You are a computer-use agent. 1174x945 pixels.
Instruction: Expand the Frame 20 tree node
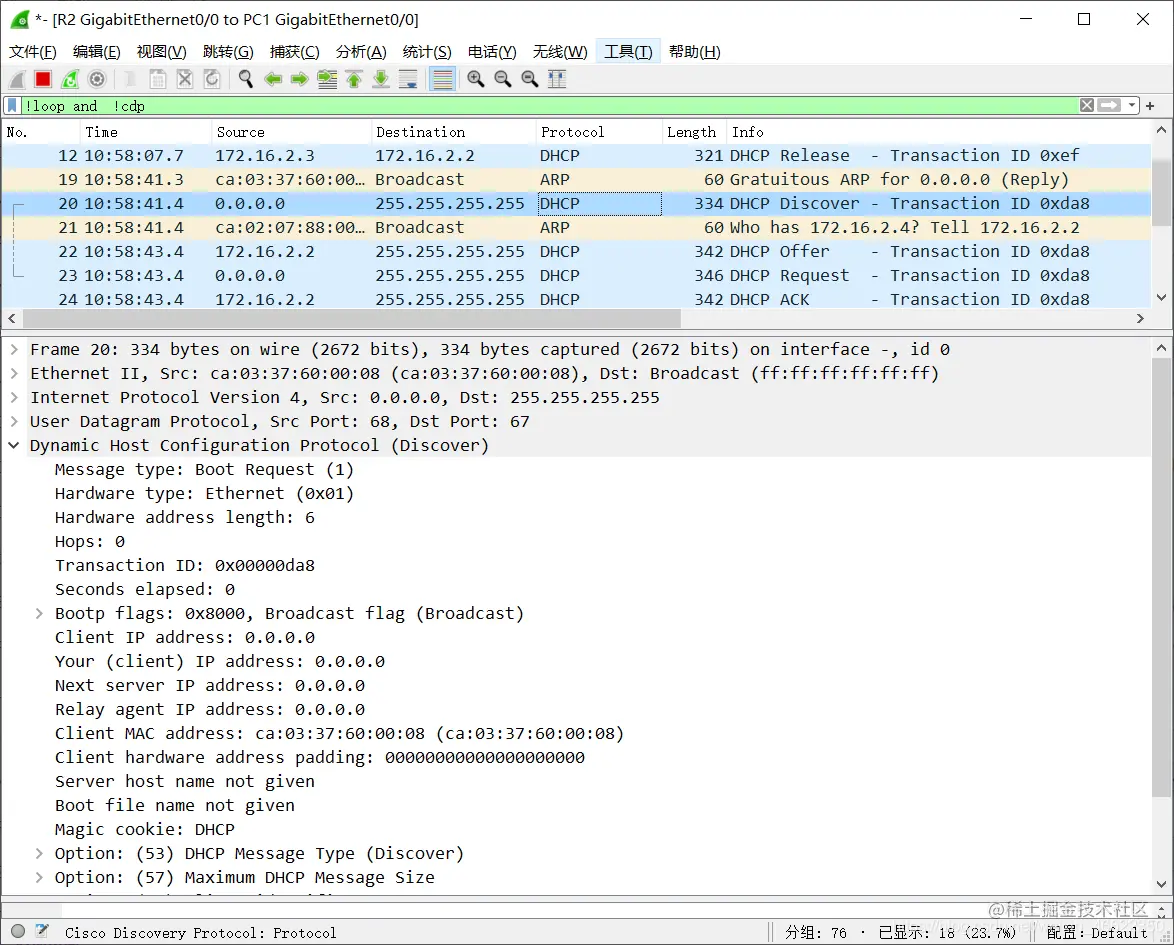[13, 350]
